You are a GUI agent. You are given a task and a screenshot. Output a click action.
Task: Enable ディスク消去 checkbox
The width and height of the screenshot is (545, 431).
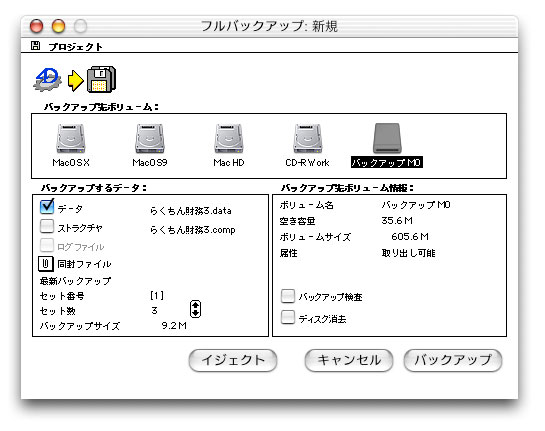288,317
